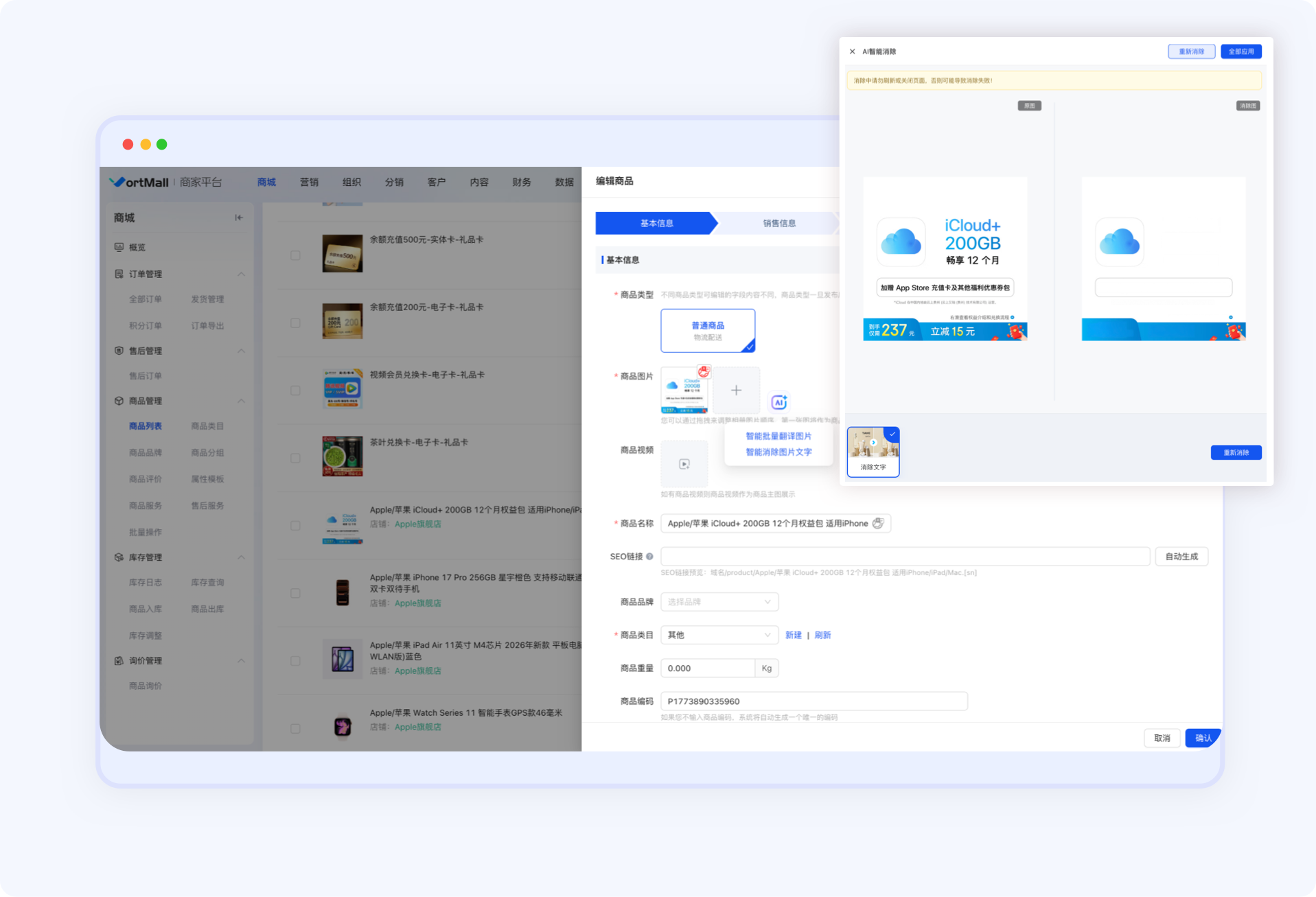Open the iCloud+ 200GB product image in list

click(343, 525)
